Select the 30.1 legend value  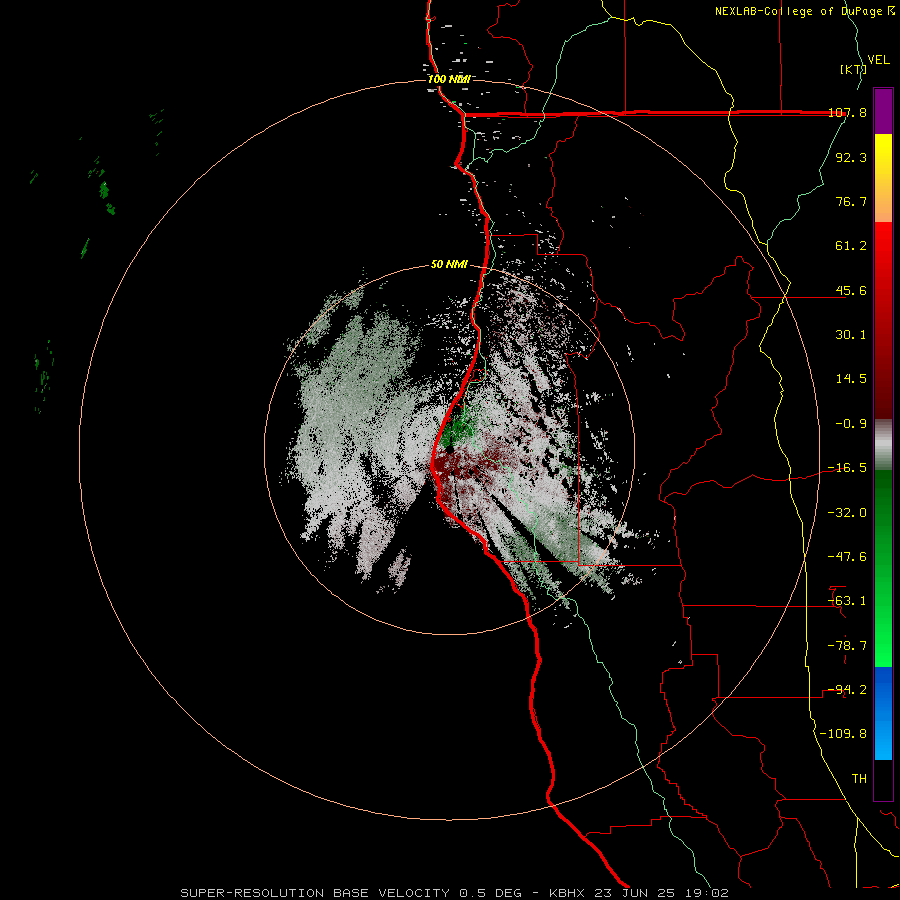pos(851,335)
